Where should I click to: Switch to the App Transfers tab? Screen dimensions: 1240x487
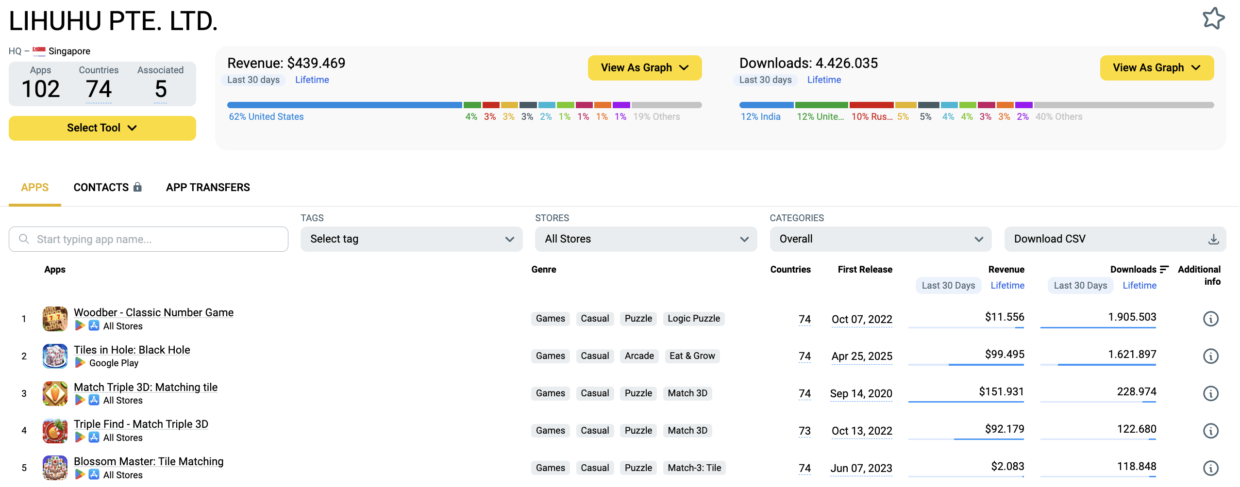(x=208, y=187)
